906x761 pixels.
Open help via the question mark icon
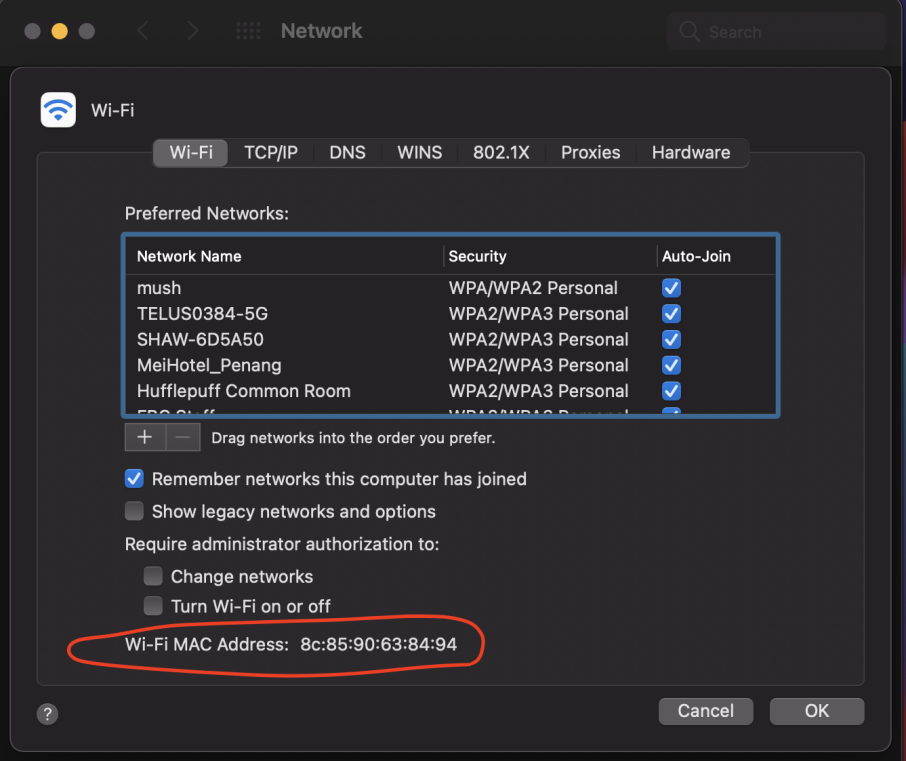(x=46, y=714)
